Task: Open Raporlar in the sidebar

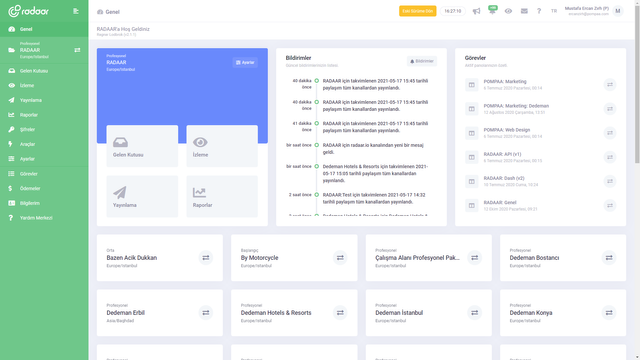Action: click(44, 115)
